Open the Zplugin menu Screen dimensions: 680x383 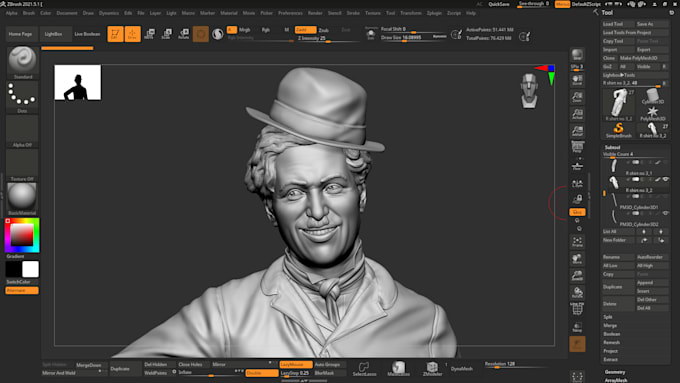point(434,13)
